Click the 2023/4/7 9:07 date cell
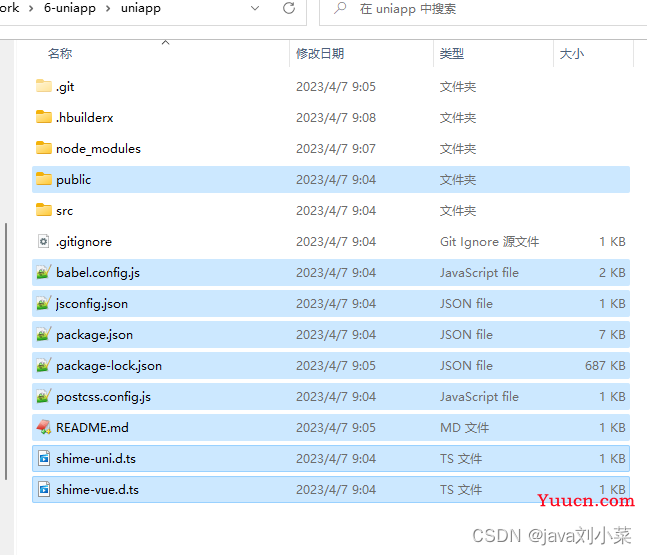The height and width of the screenshot is (555, 647). 336,149
